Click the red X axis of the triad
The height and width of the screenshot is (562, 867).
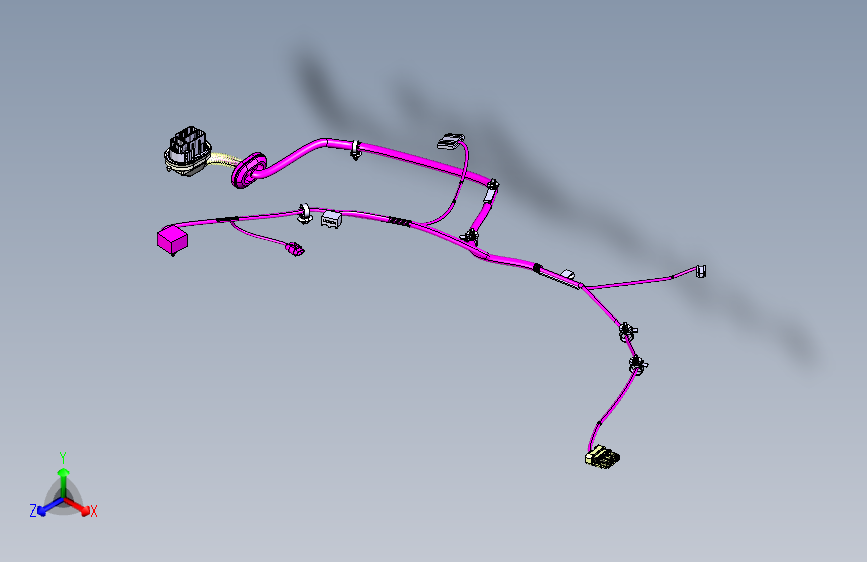pyautogui.click(x=79, y=507)
